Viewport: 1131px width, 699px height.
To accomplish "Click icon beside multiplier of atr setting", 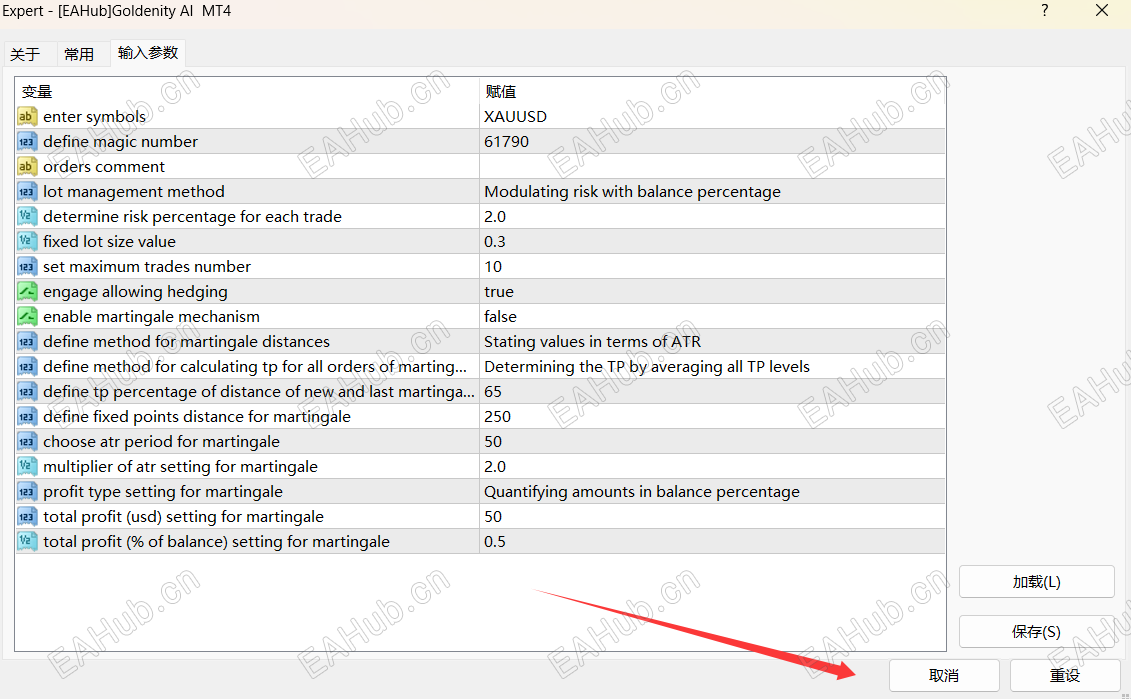I will point(27,467).
